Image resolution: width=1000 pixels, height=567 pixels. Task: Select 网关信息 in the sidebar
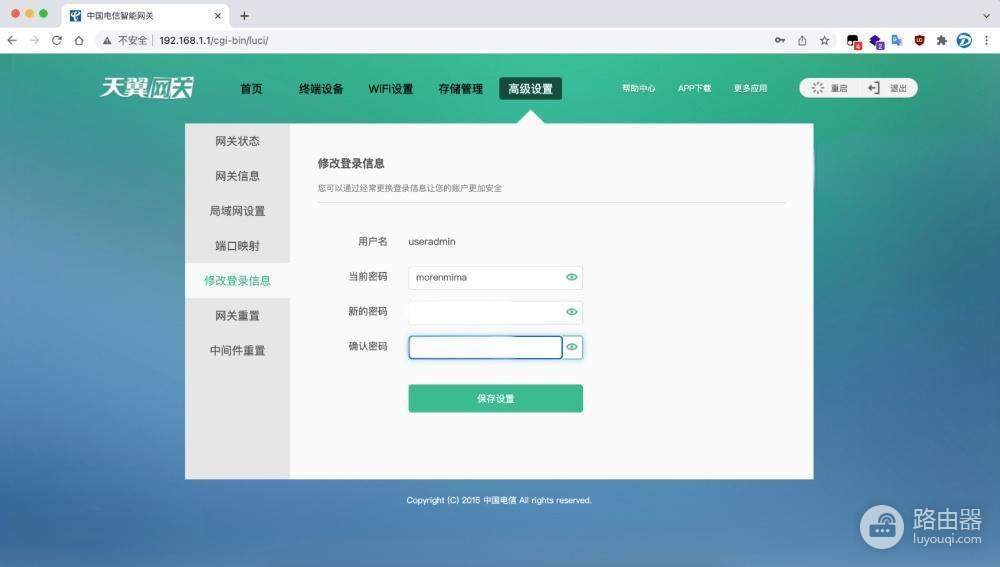(x=237, y=176)
